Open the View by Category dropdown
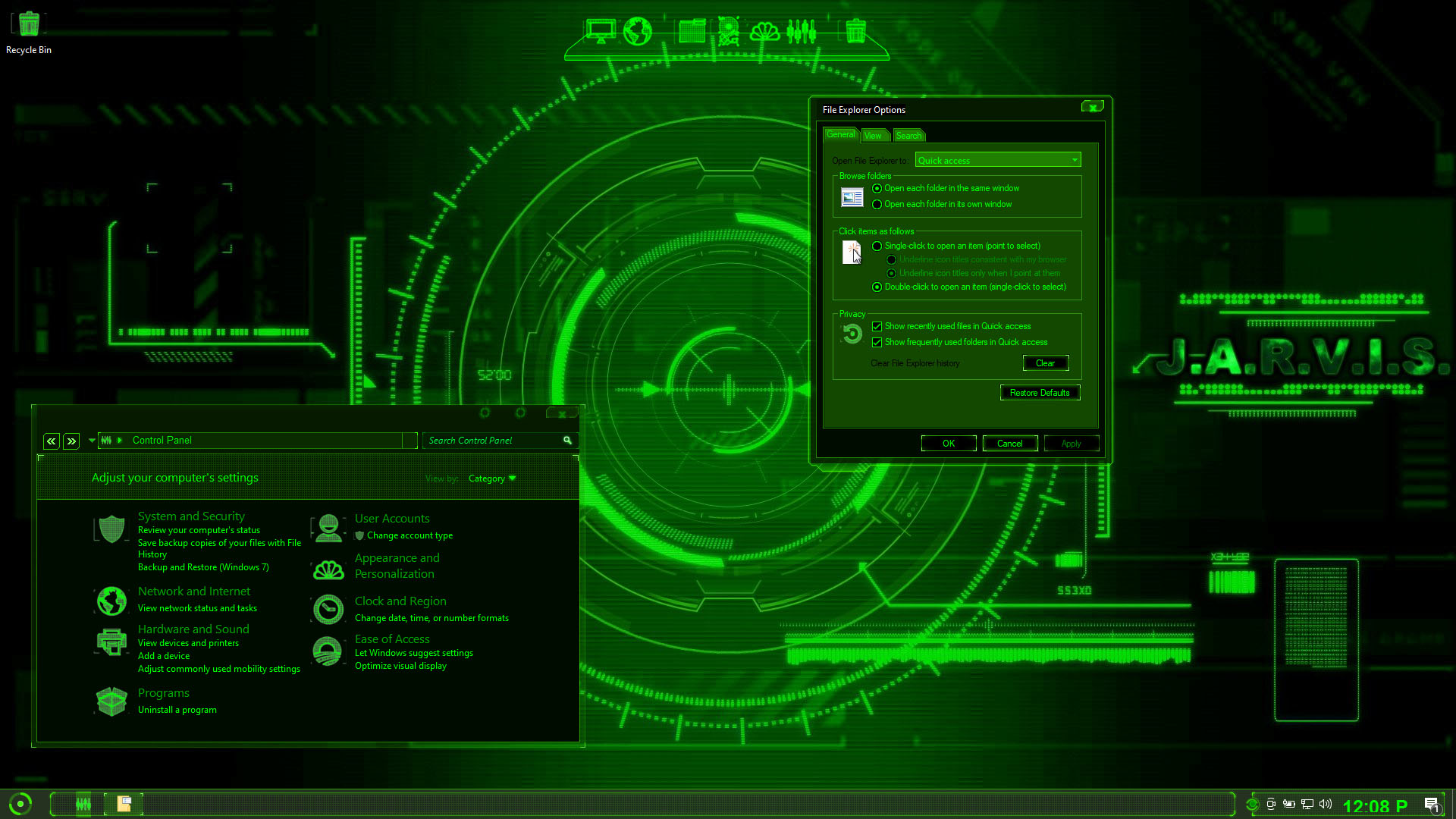This screenshot has height=819, width=1456. (x=492, y=479)
